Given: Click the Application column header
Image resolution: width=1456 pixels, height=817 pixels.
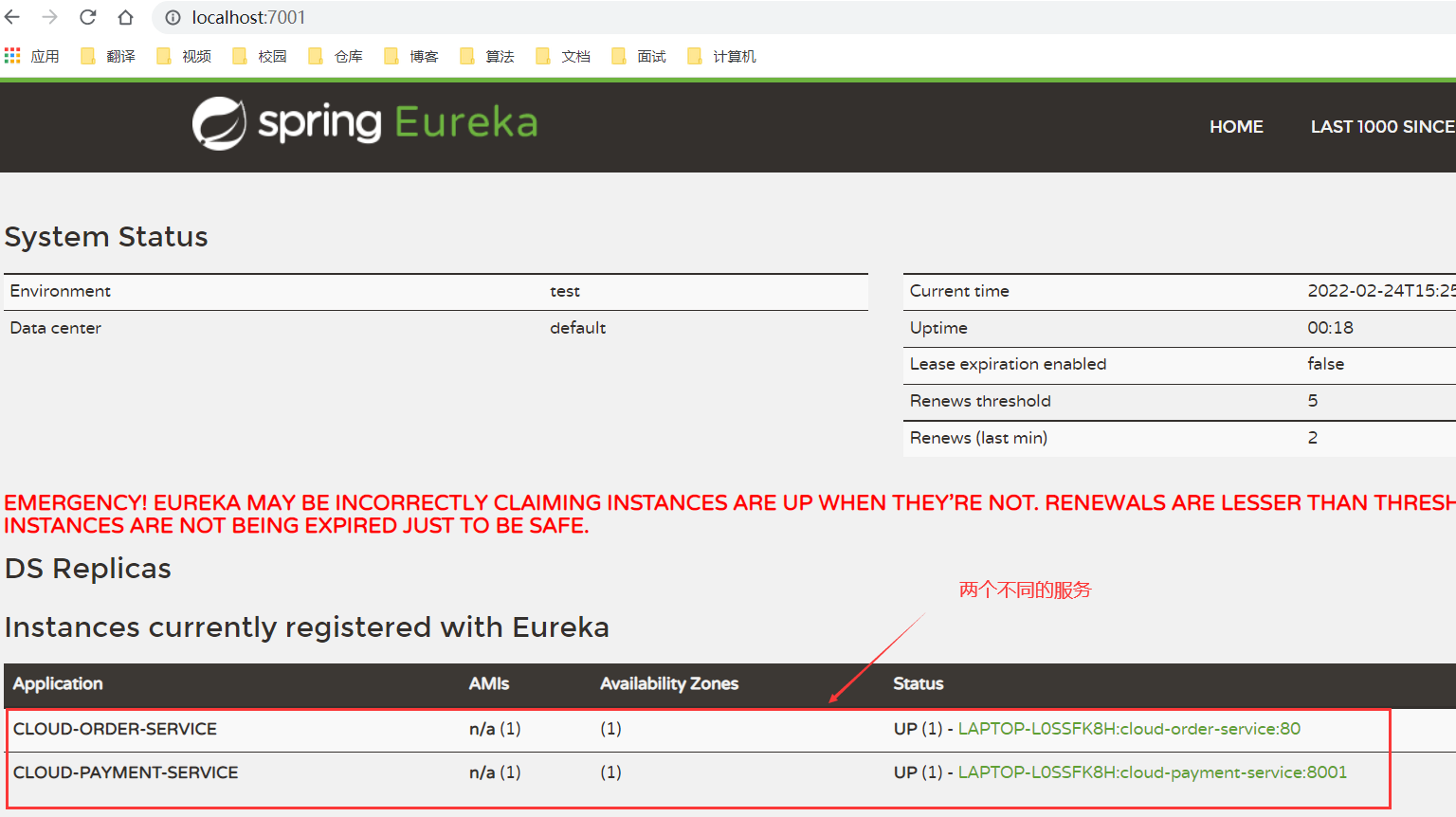Looking at the screenshot, I should (58, 683).
